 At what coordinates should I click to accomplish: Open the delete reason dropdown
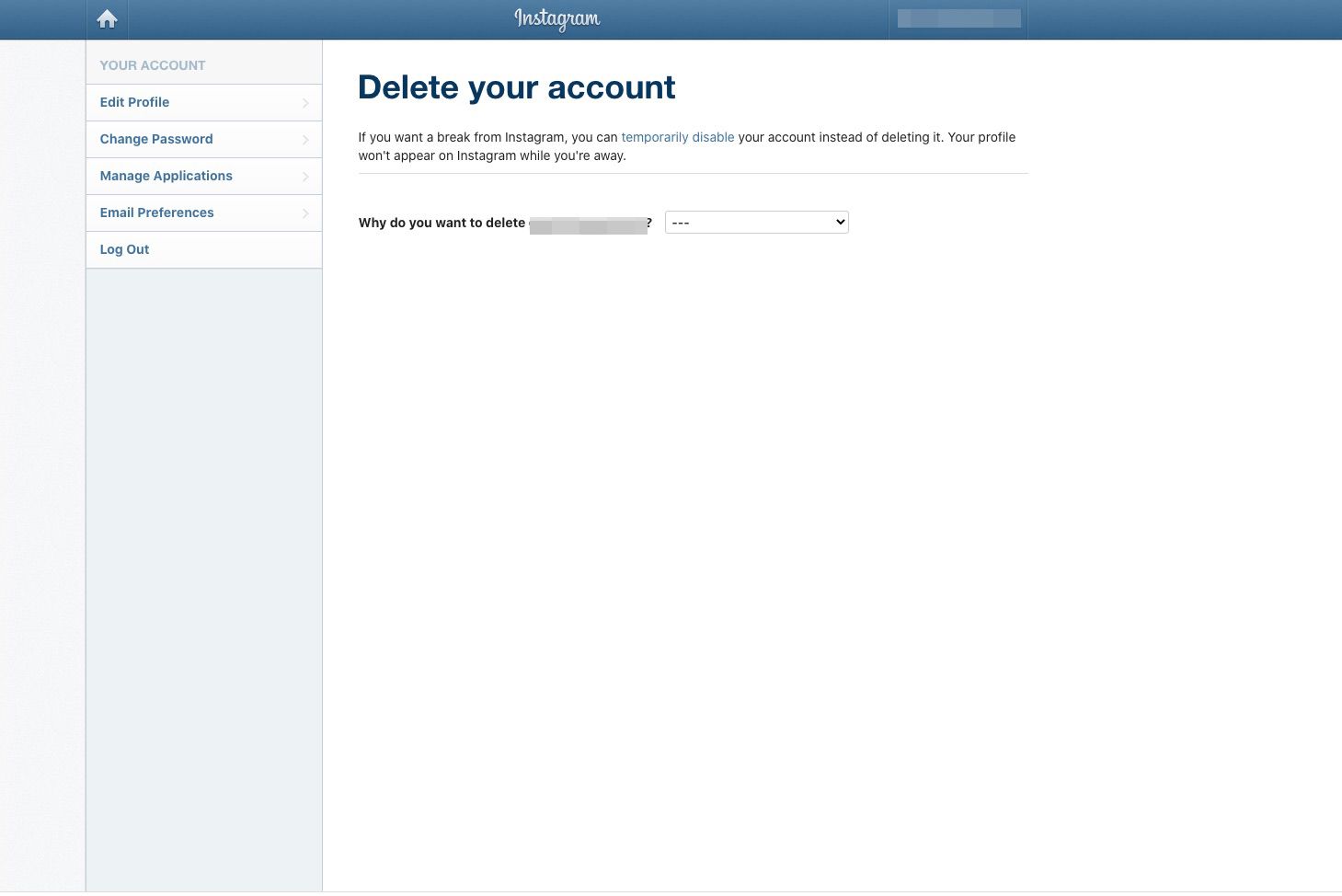757,222
